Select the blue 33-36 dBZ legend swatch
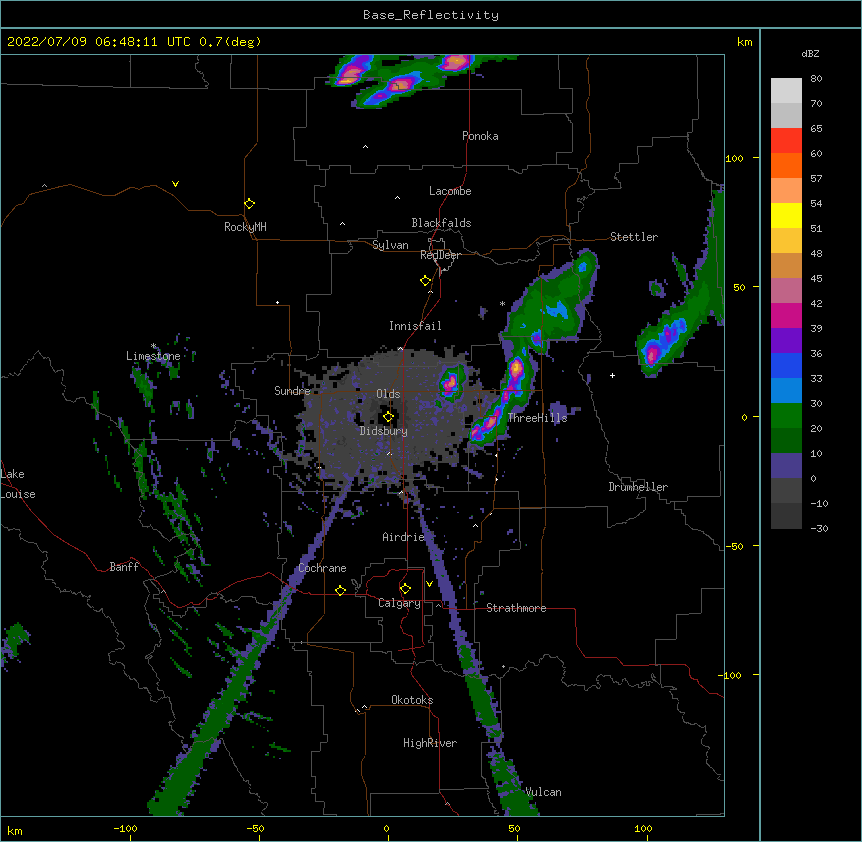 coord(786,366)
